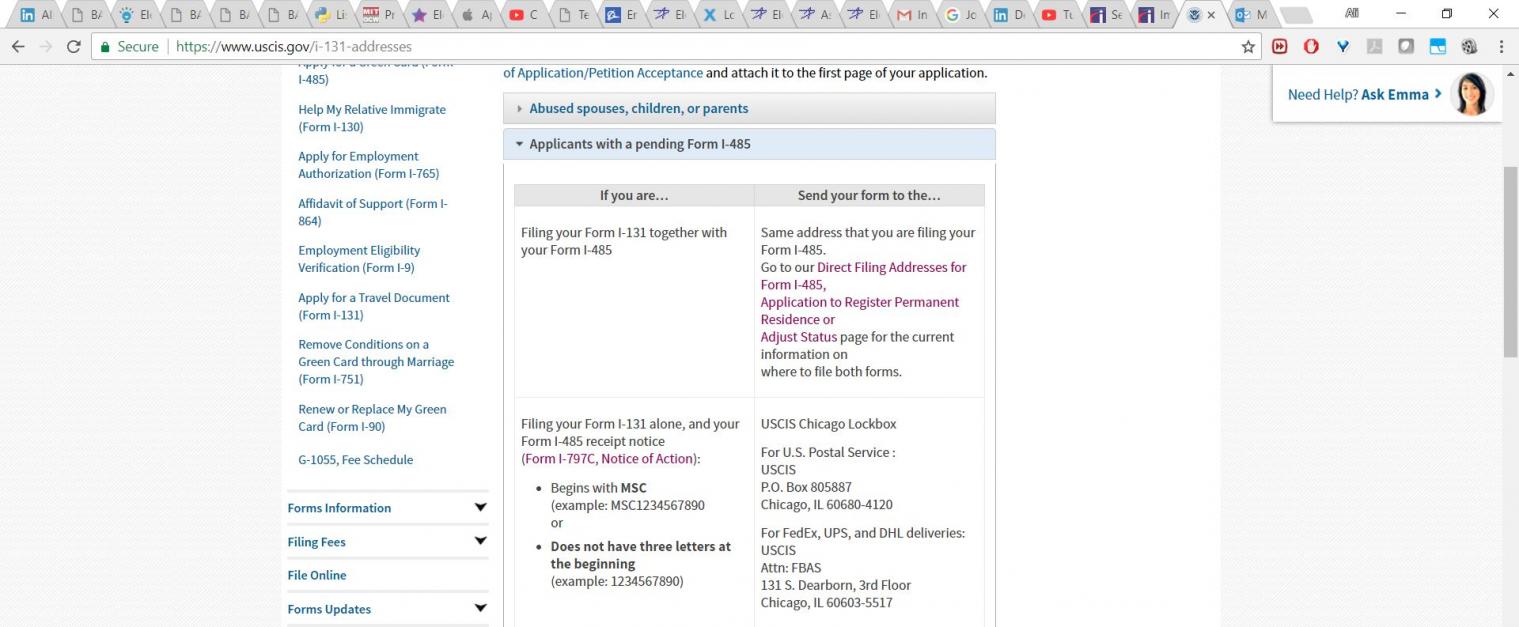Image resolution: width=1519 pixels, height=627 pixels.
Task: Expand the Forms Information sidebar menu
Action: (x=480, y=508)
